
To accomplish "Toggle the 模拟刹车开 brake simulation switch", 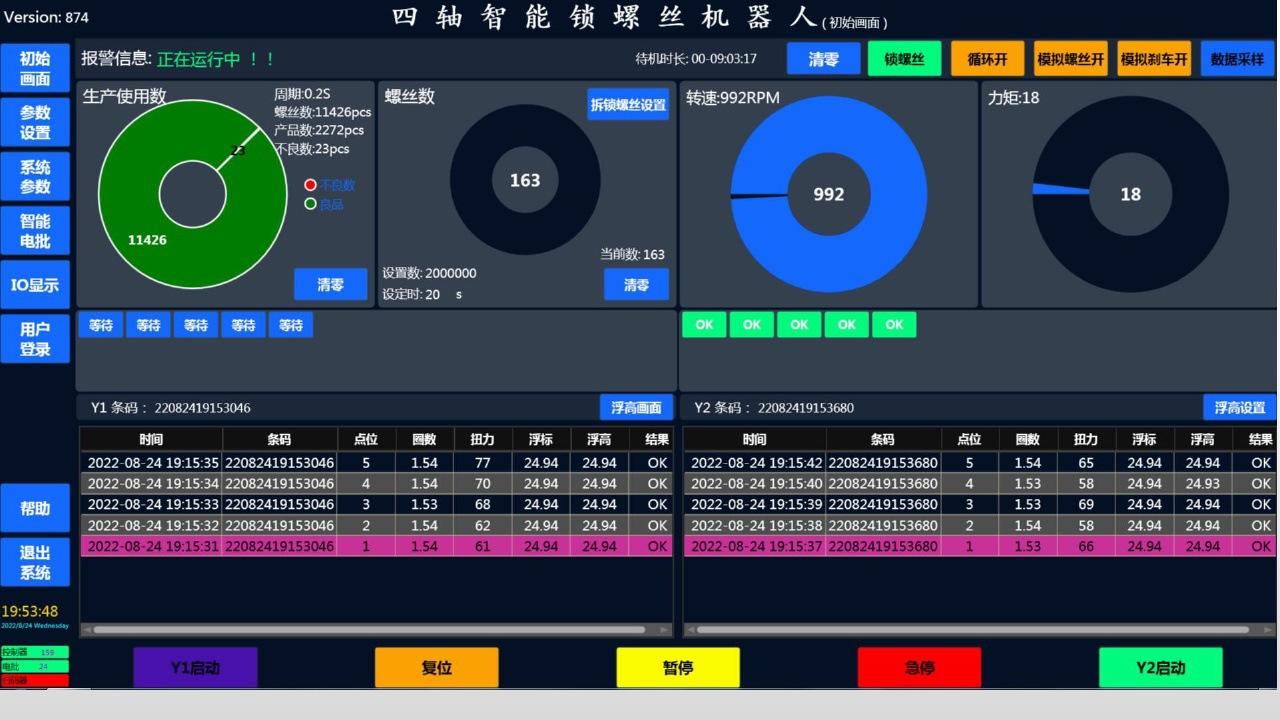I will click(x=1154, y=59).
